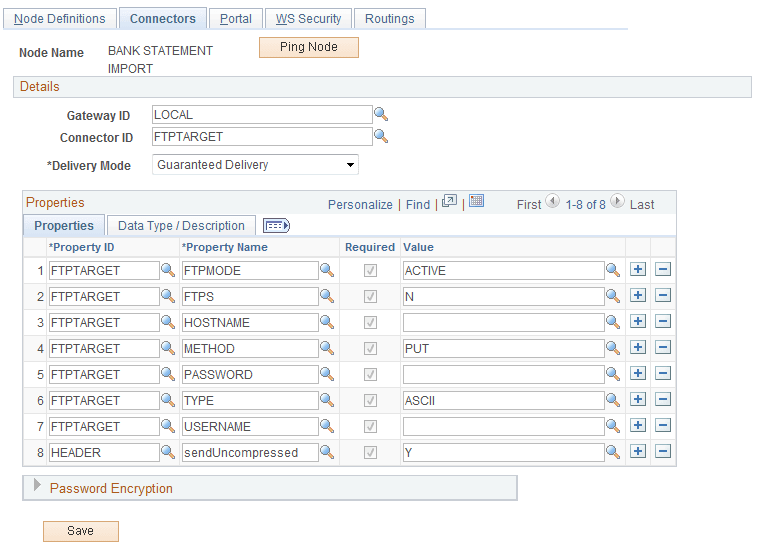This screenshot has width=758, height=547.
Task: Open Delivery Mode dropdown
Action: pos(255,165)
